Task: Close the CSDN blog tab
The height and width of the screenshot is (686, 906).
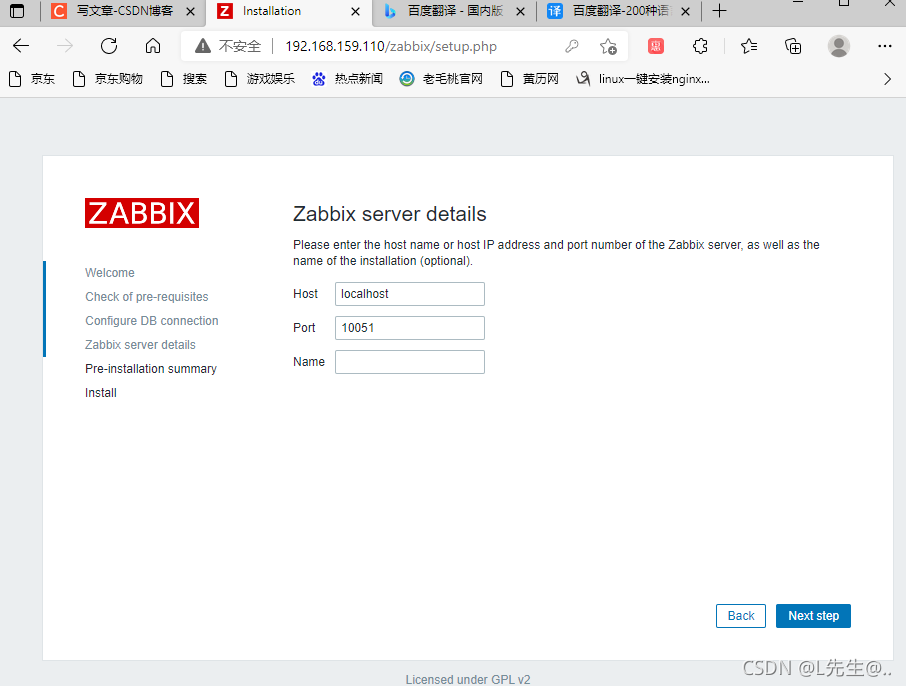Action: pos(191,12)
